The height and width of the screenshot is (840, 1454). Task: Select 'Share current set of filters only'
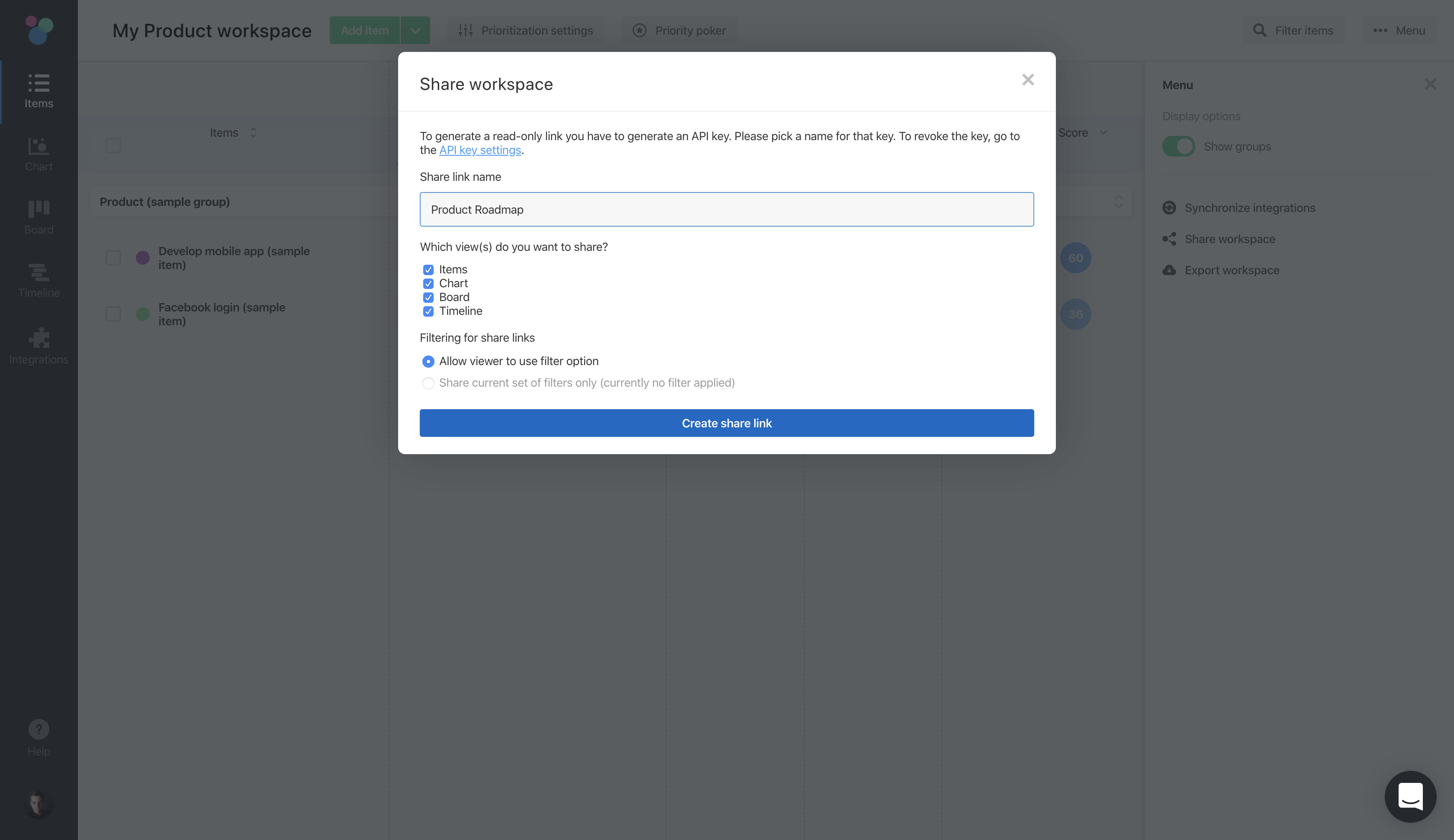(428, 382)
